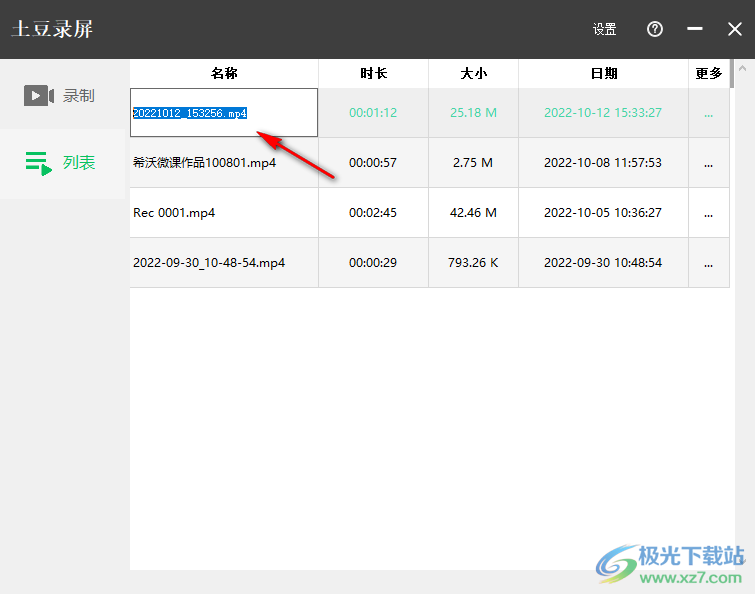Click date 2022-10-12 15:33:27

click(x=603, y=113)
